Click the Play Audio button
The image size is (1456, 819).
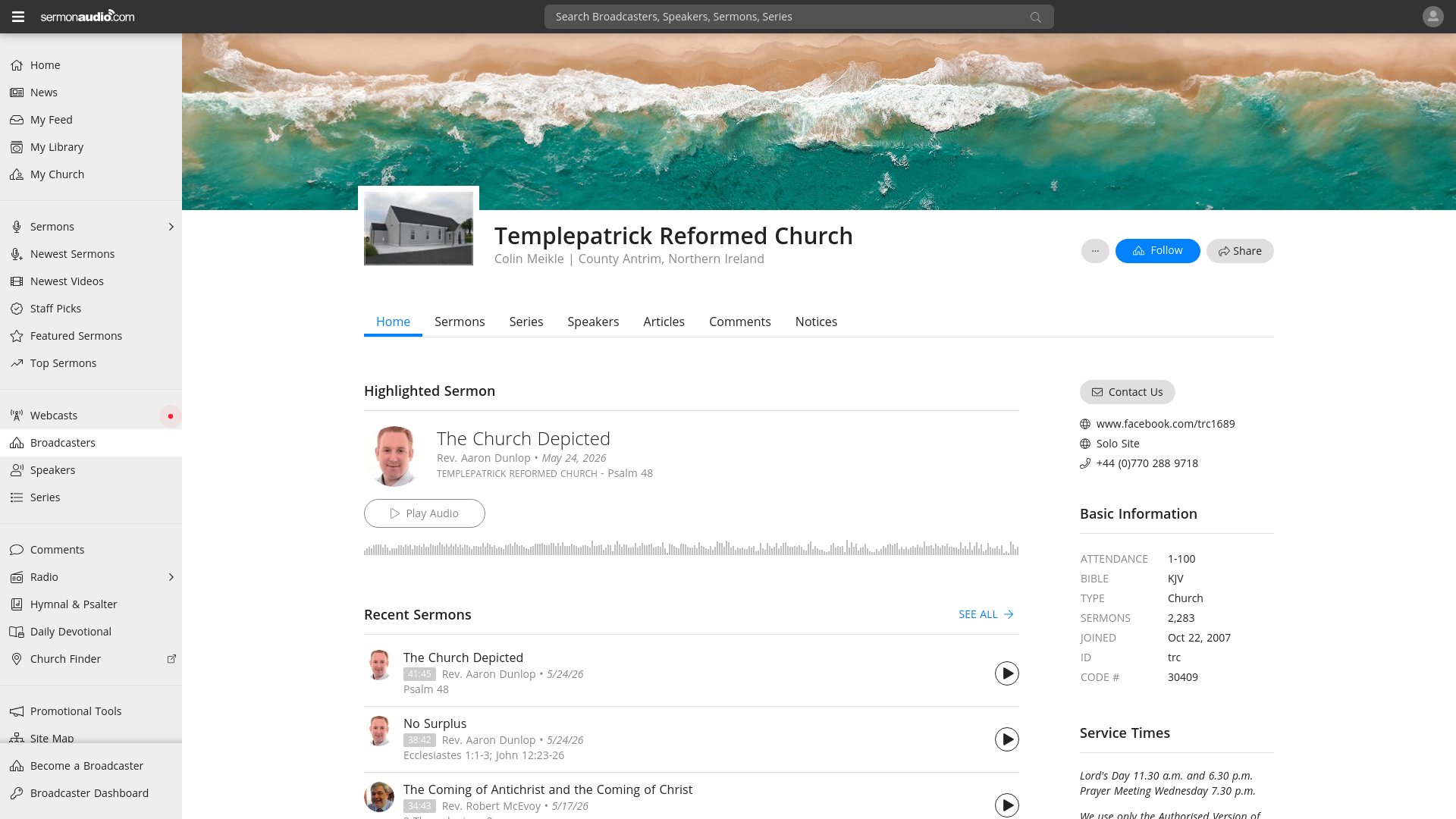point(425,513)
